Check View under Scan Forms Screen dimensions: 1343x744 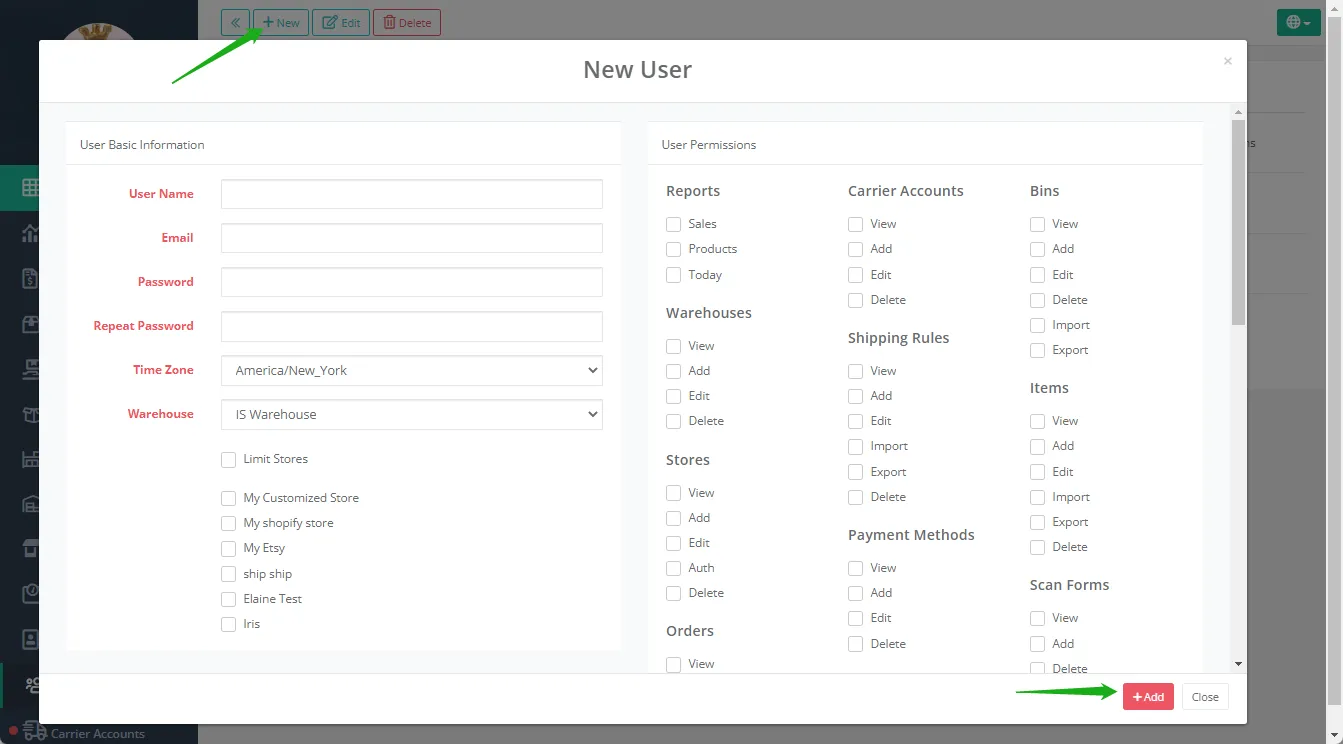1038,618
